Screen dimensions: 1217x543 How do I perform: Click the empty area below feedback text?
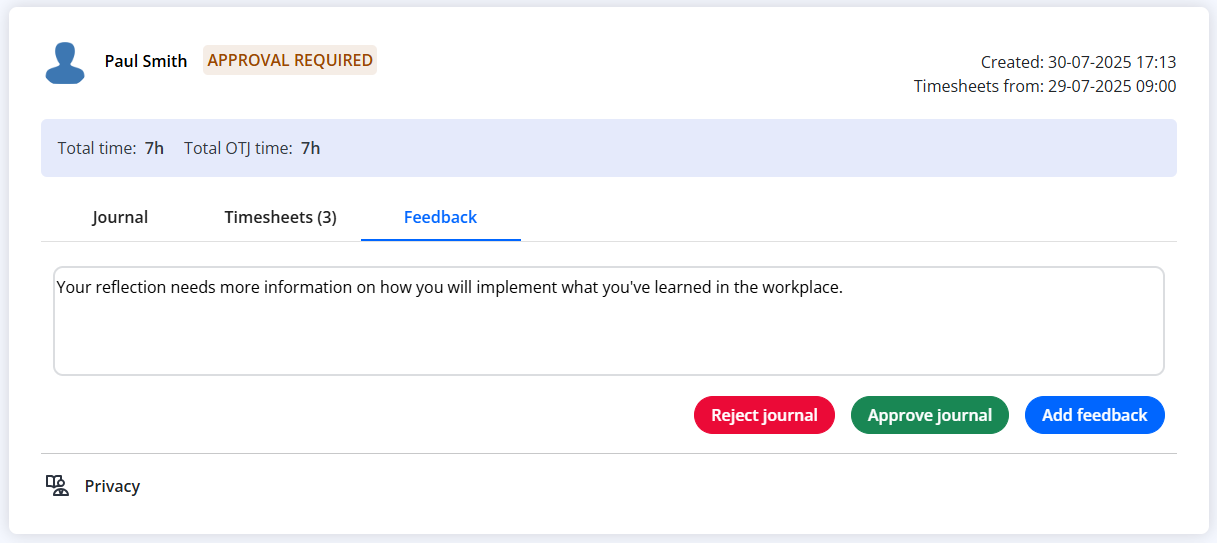point(609,338)
